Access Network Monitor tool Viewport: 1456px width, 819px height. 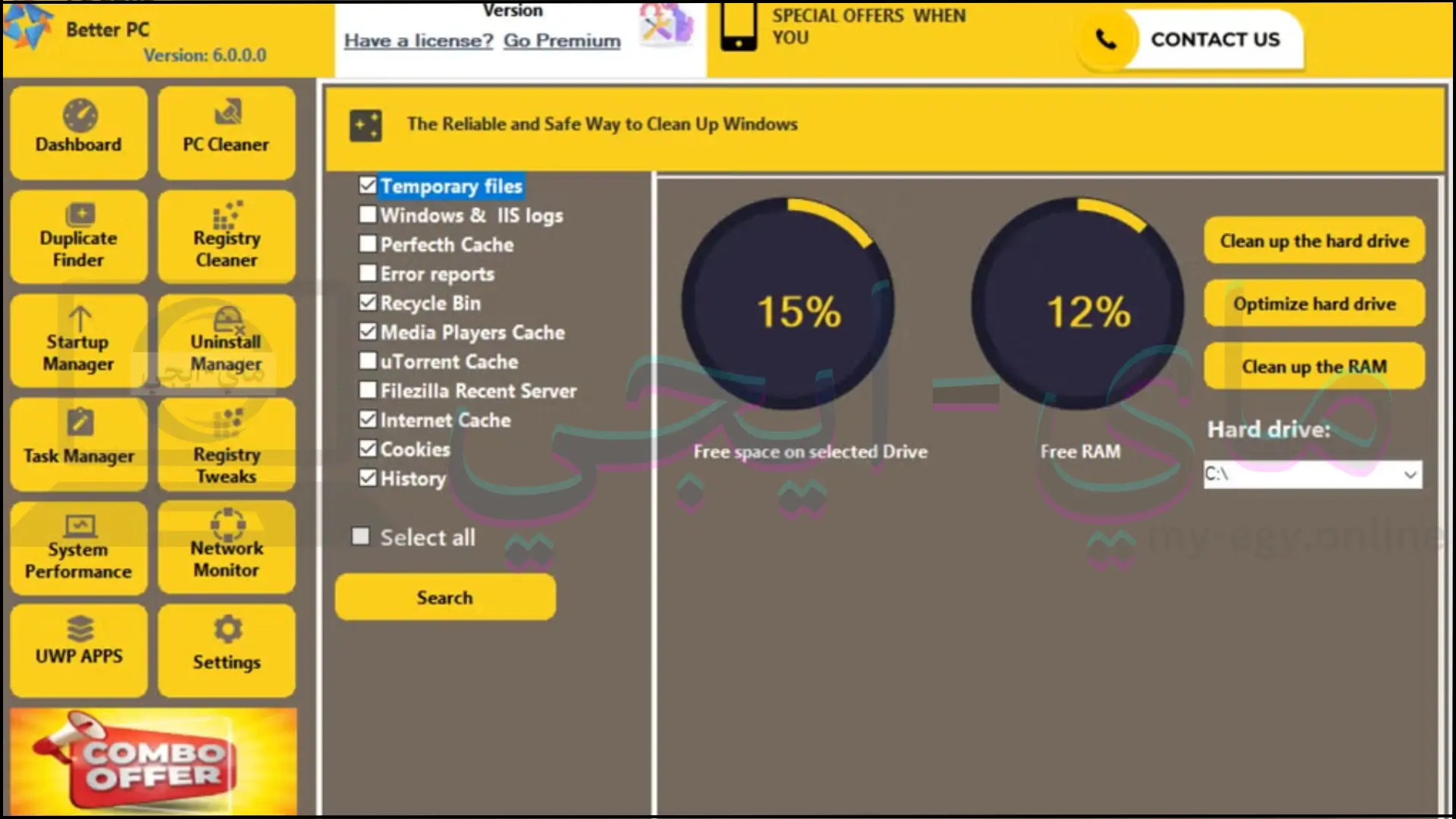[226, 547]
